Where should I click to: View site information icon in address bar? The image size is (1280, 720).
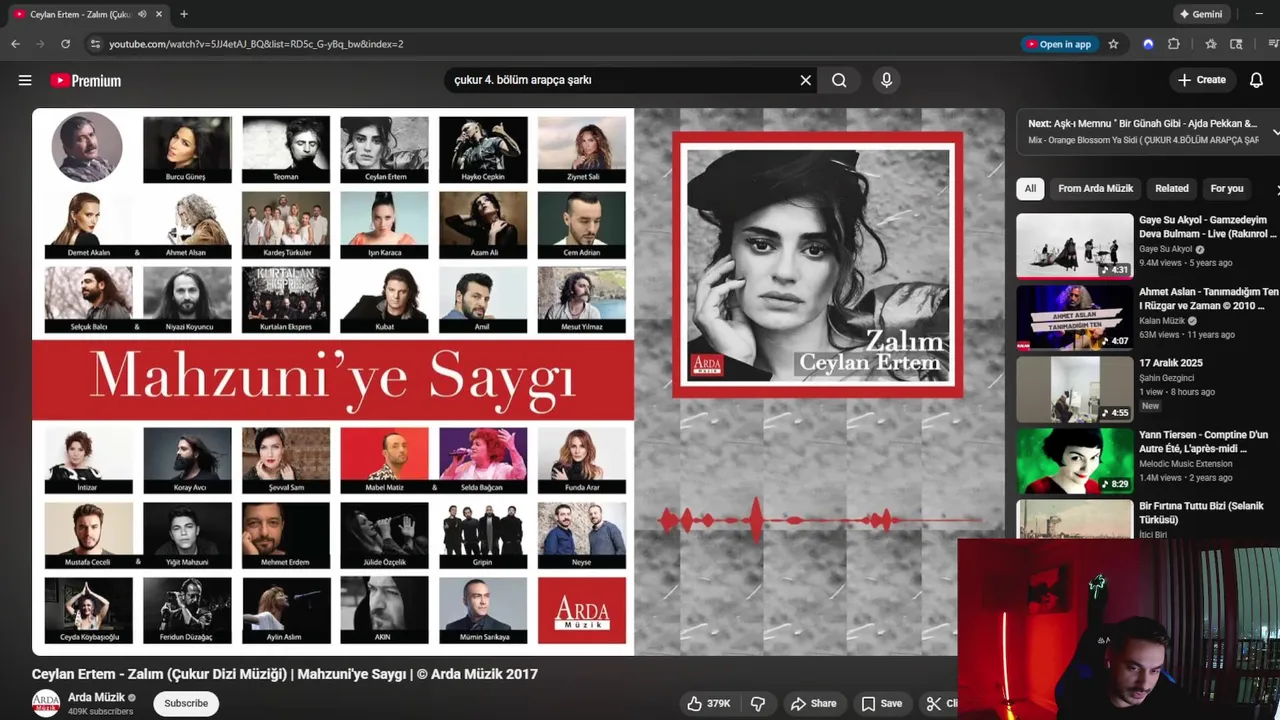[x=95, y=44]
